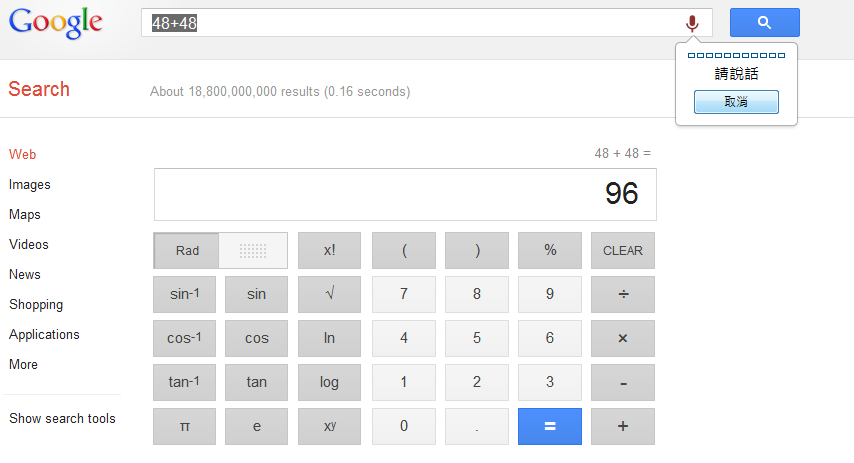This screenshot has height=463, width=854.
Task: Show search tools options
Action: point(62,418)
